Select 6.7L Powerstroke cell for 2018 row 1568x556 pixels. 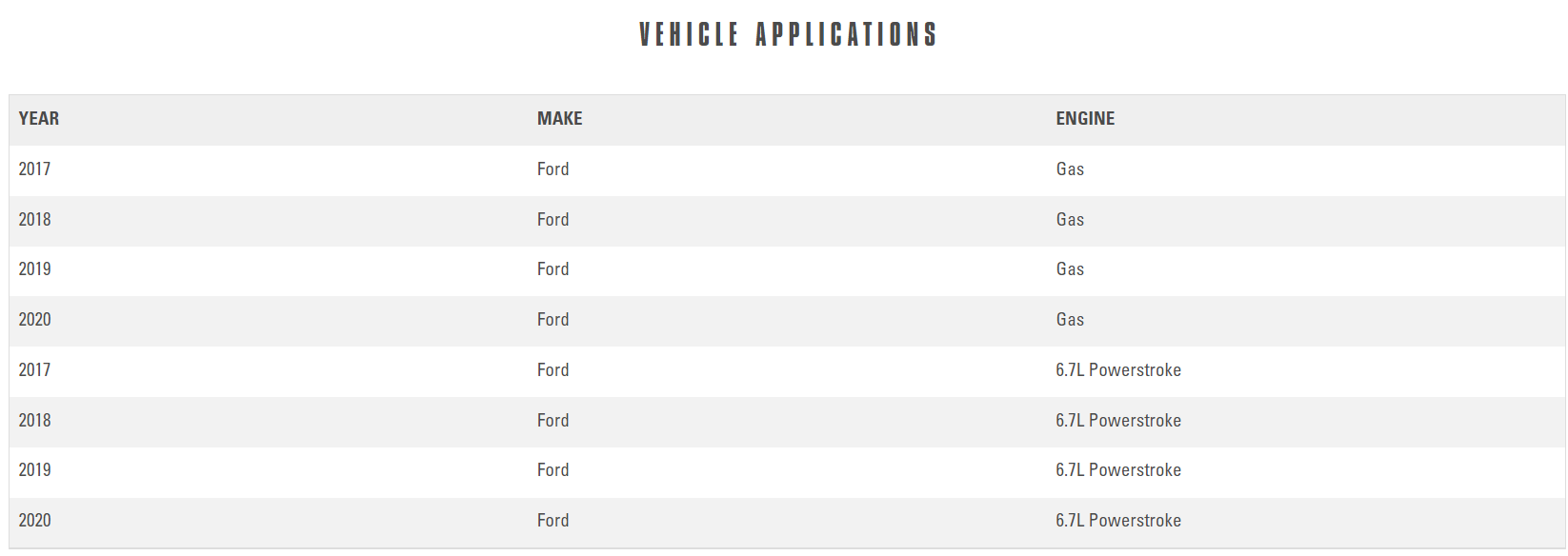click(x=1118, y=421)
